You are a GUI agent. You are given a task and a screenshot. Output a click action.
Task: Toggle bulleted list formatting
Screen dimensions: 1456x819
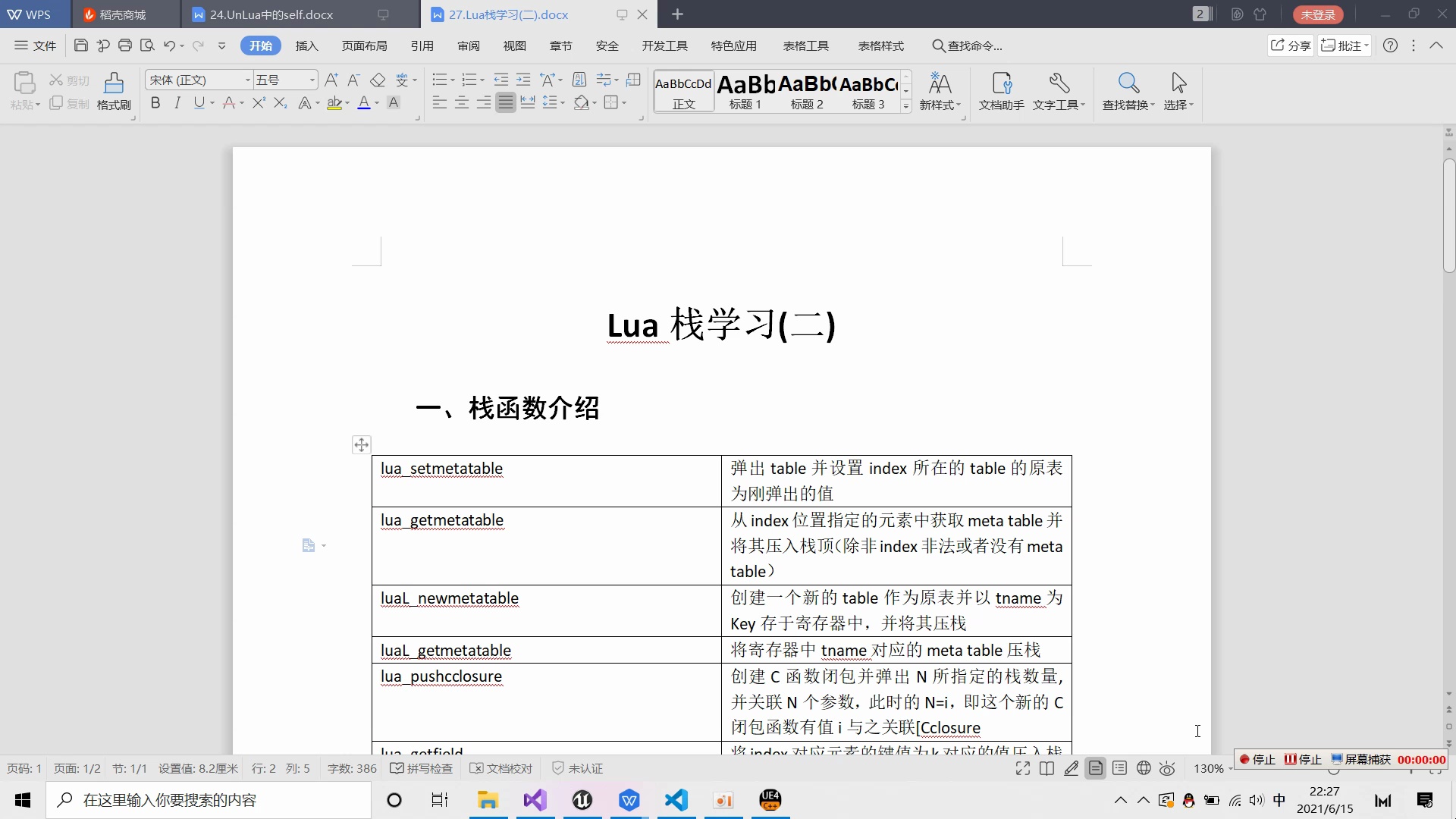click(441, 80)
